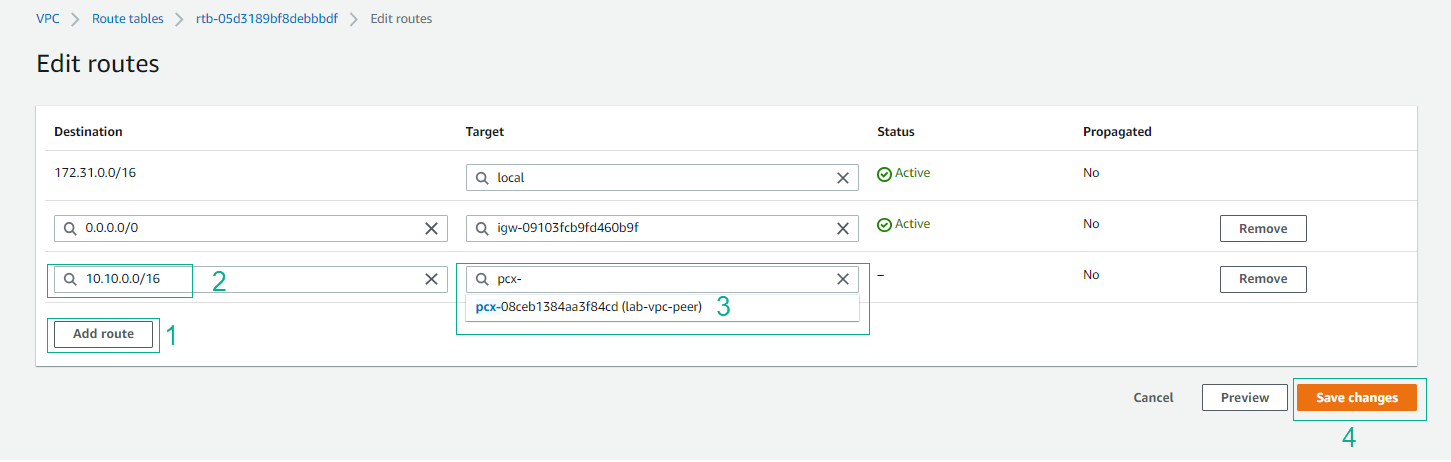The image size is (1451, 462).
Task: Click the Edit routes page heading
Action: point(98,65)
